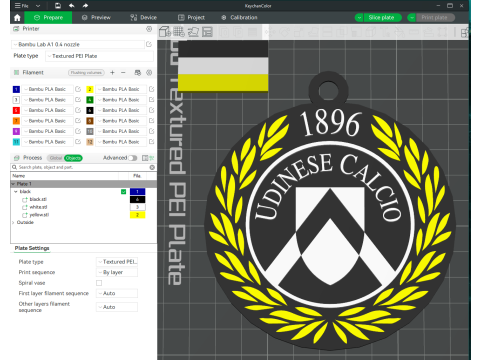Edit filament 6 preset icon

(x=151, y=110)
